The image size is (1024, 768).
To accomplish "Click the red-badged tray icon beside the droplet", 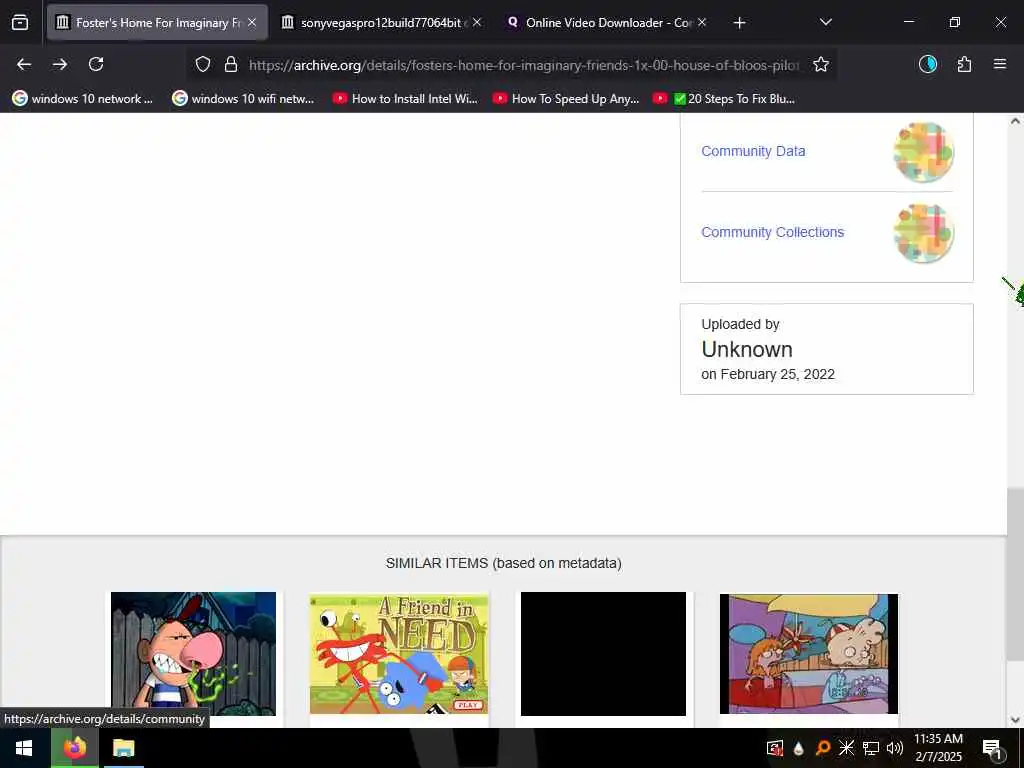I will tap(775, 748).
